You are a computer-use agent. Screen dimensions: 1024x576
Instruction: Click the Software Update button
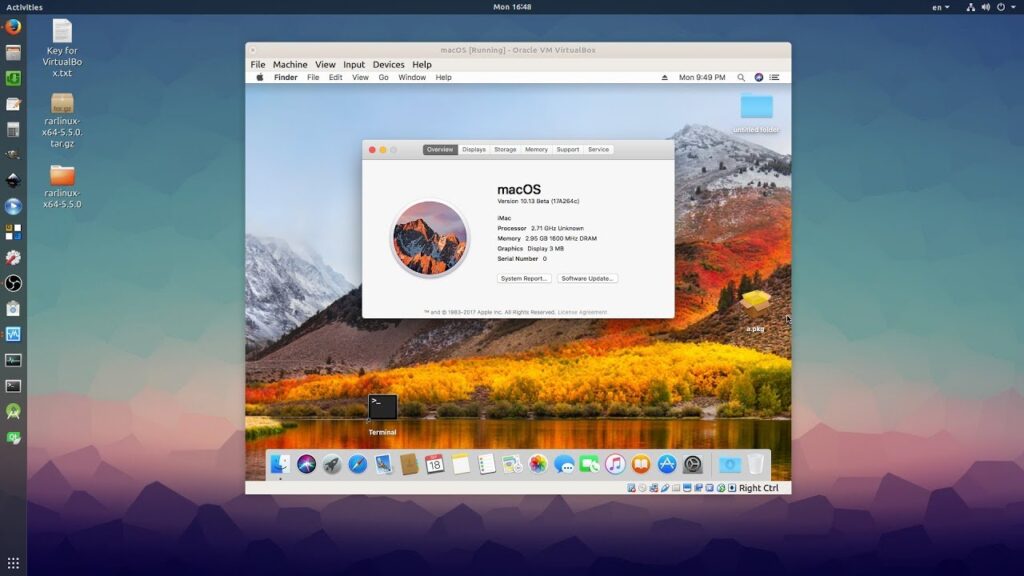click(x=587, y=278)
